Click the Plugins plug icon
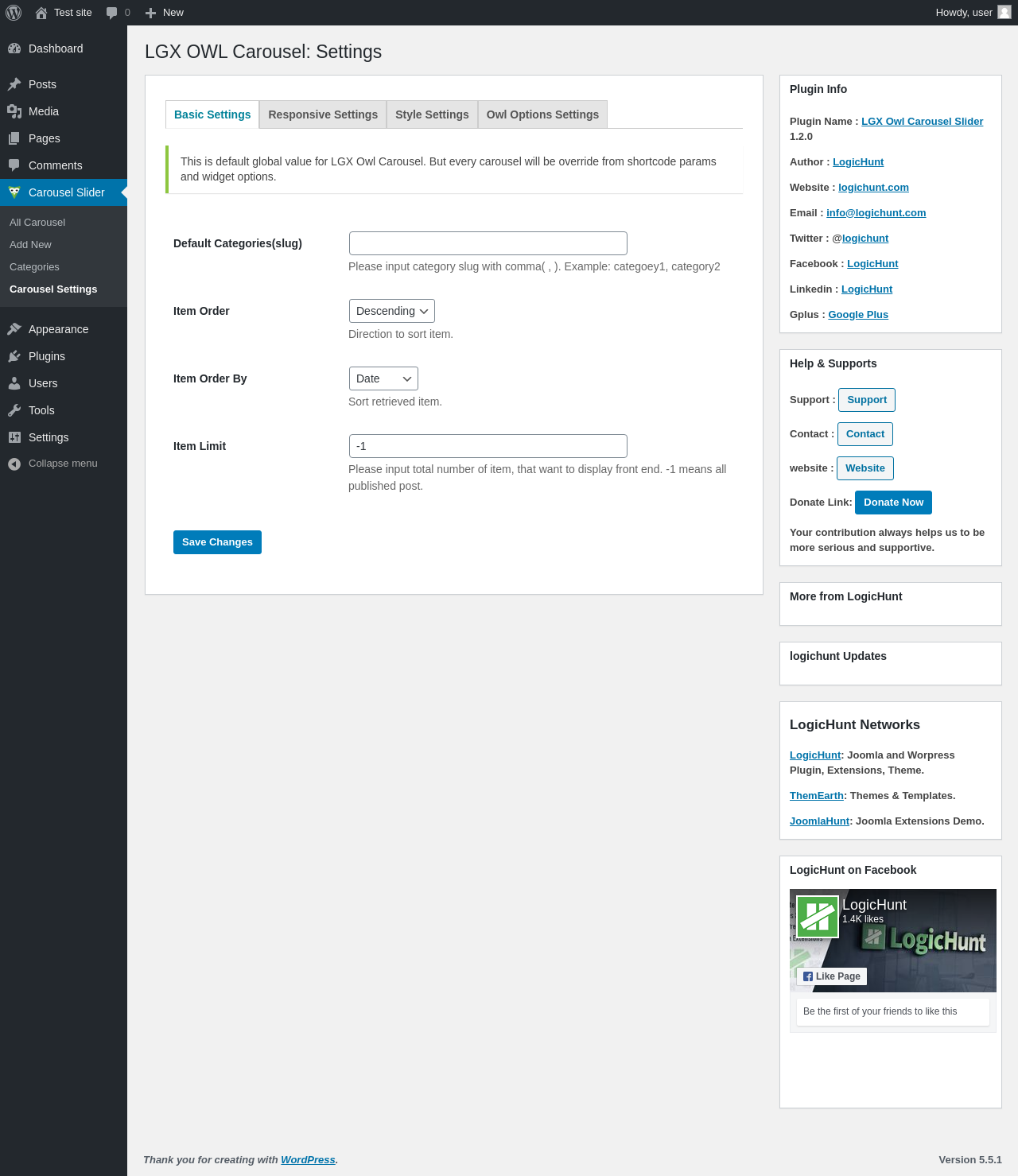Screen dimensions: 1018x1176 pos(14,356)
